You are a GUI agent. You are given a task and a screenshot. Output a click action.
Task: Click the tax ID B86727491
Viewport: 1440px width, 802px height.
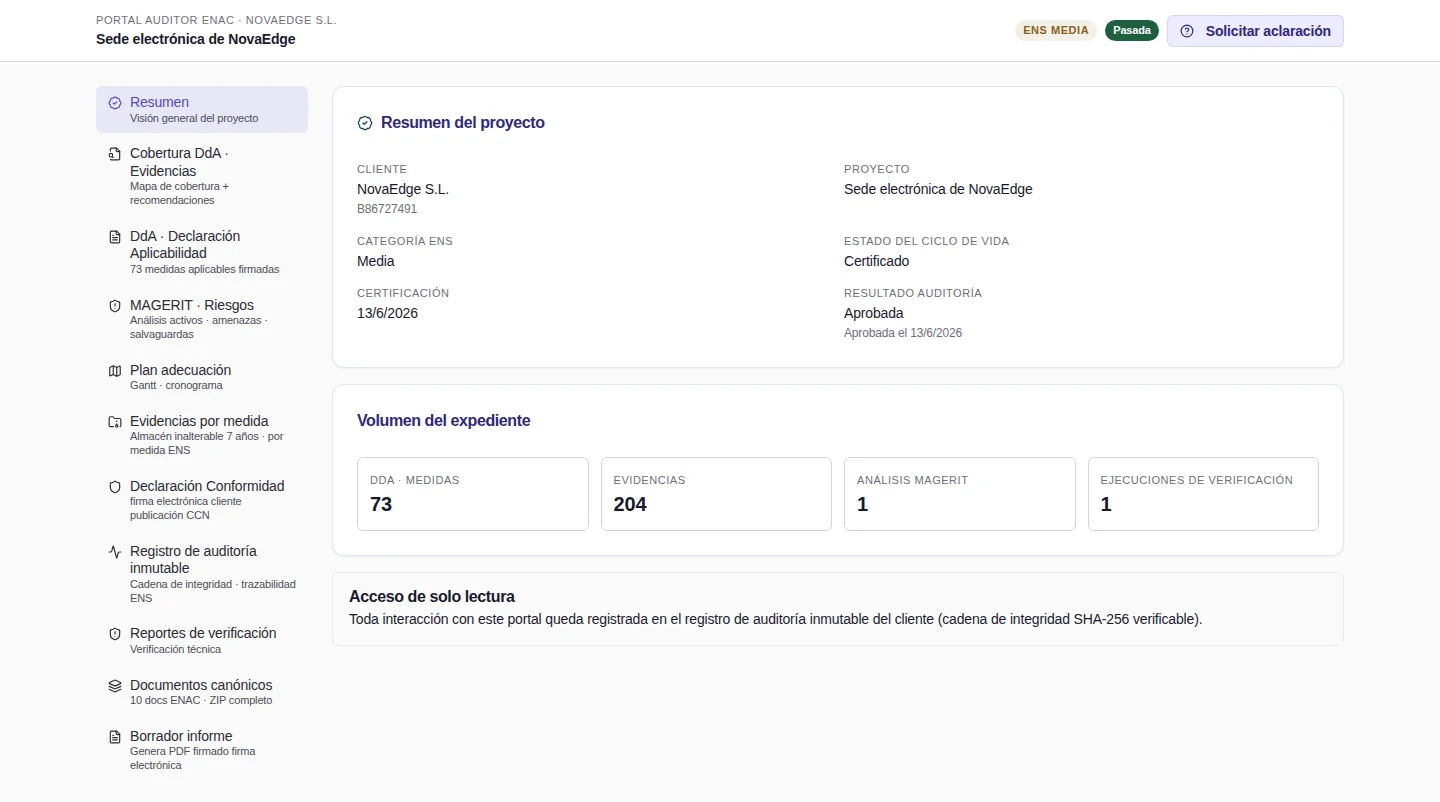point(387,209)
